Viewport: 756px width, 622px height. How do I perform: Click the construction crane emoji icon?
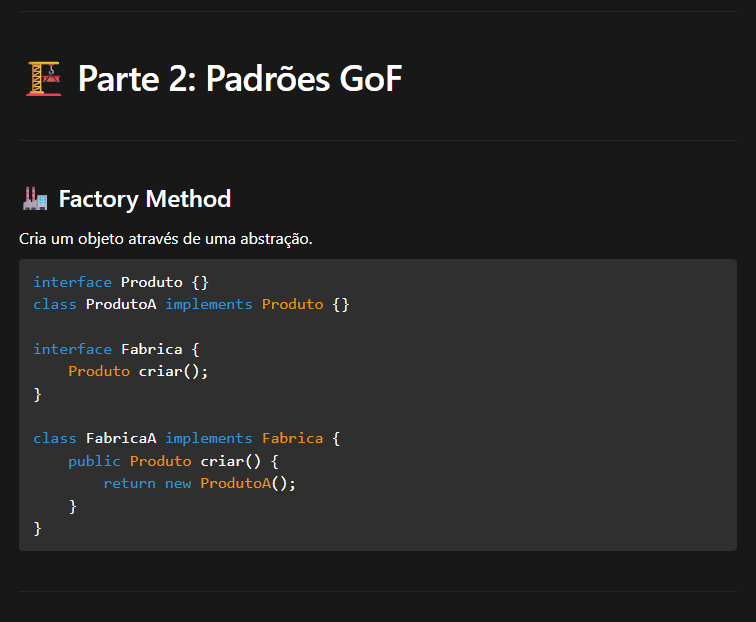43,78
